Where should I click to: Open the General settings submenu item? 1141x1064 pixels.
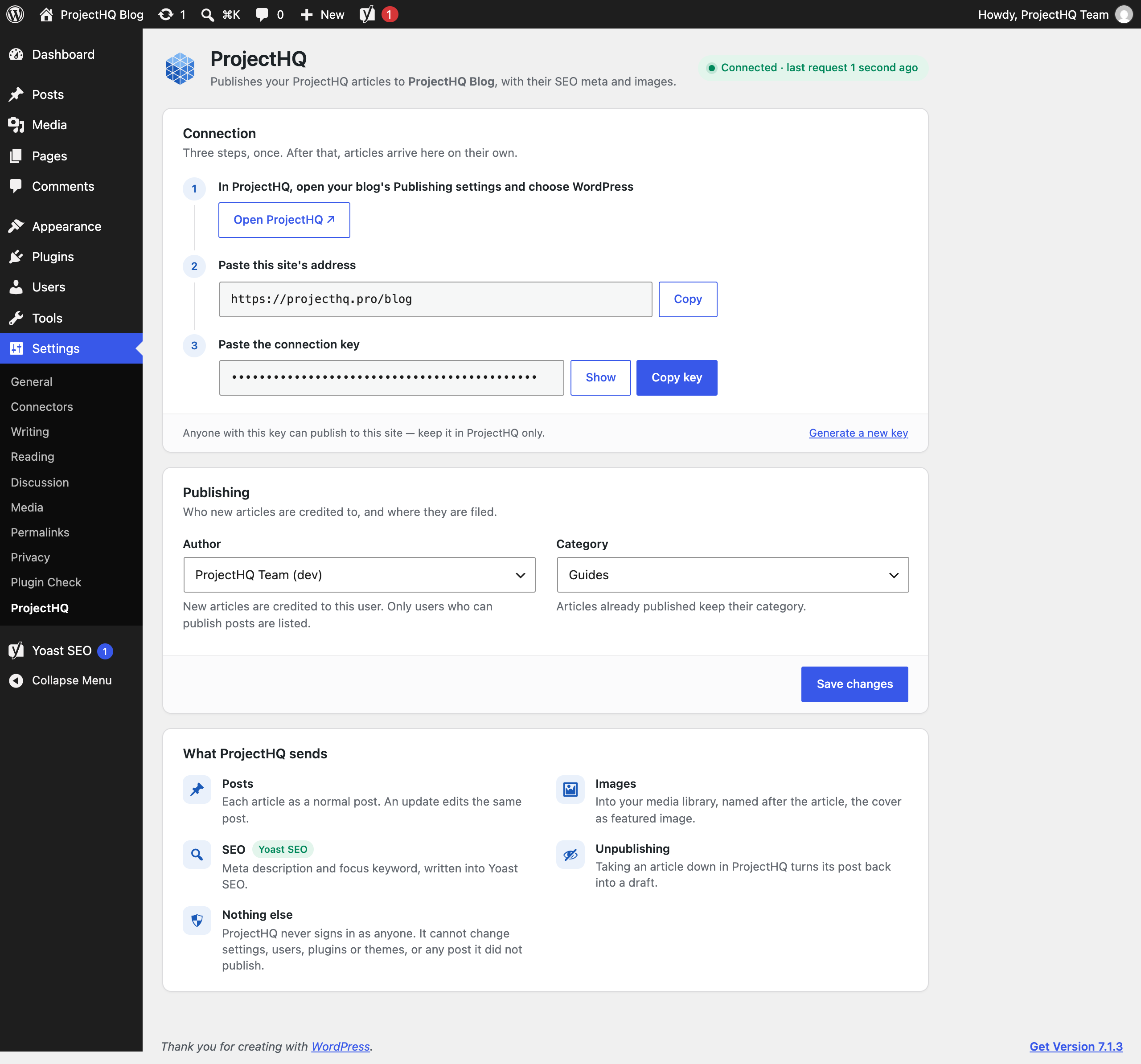(x=32, y=382)
